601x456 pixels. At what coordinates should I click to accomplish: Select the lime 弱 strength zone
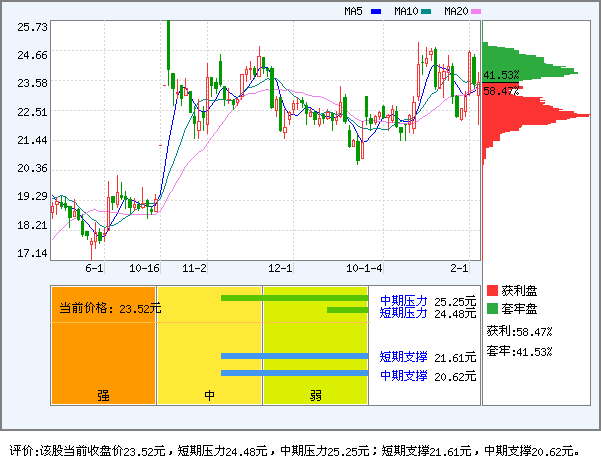[315, 346]
